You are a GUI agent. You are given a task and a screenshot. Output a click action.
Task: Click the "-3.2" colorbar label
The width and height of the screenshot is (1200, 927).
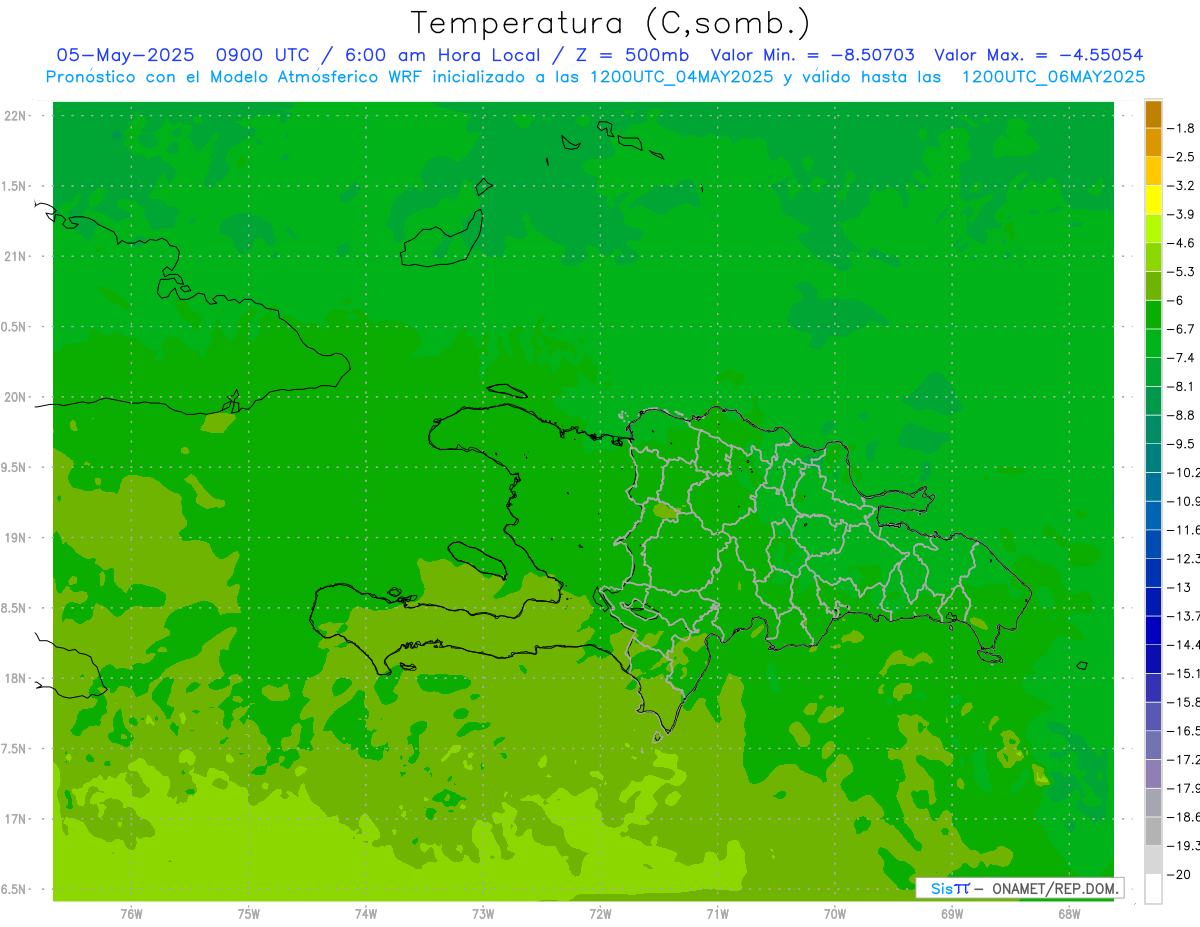(1181, 185)
